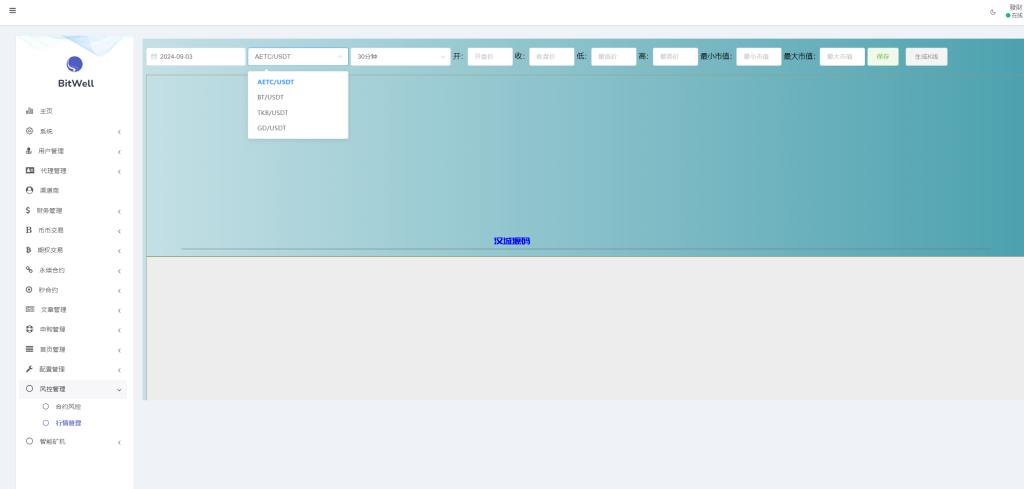The width and height of the screenshot is (1024, 489).
Task: Open the 30分钟 interval dropdown
Action: (400, 57)
